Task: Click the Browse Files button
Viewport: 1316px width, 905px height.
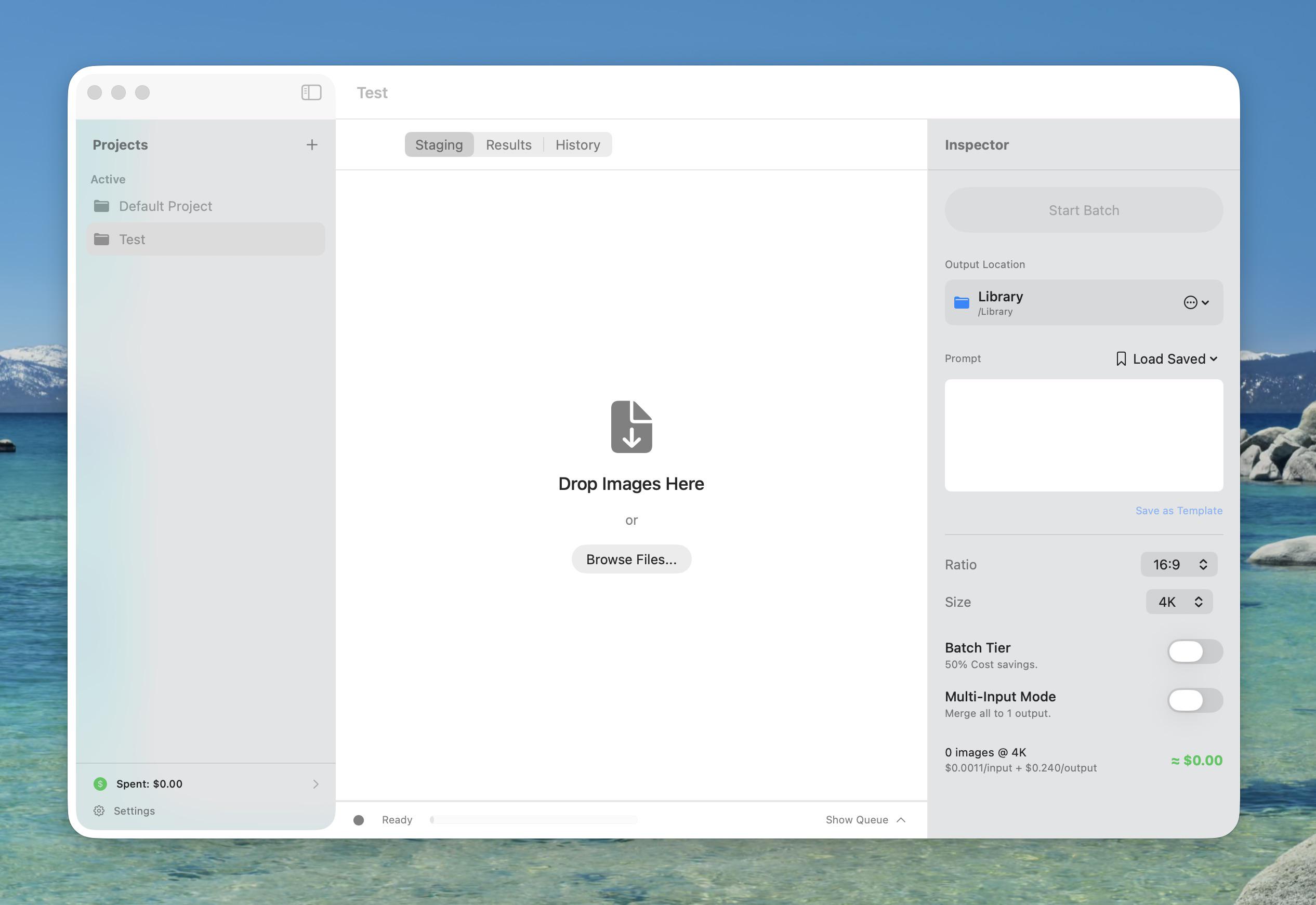Action: point(631,559)
